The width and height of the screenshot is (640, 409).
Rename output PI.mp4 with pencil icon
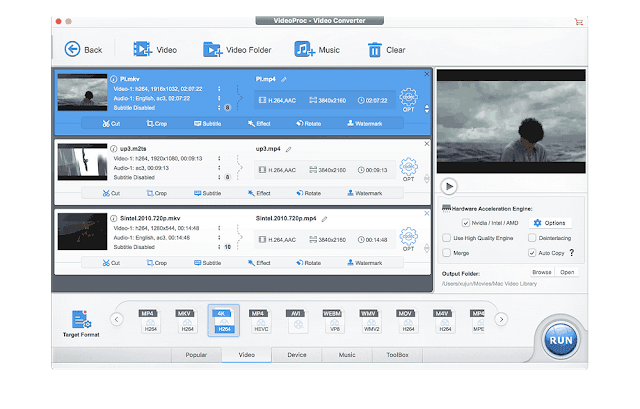point(284,80)
